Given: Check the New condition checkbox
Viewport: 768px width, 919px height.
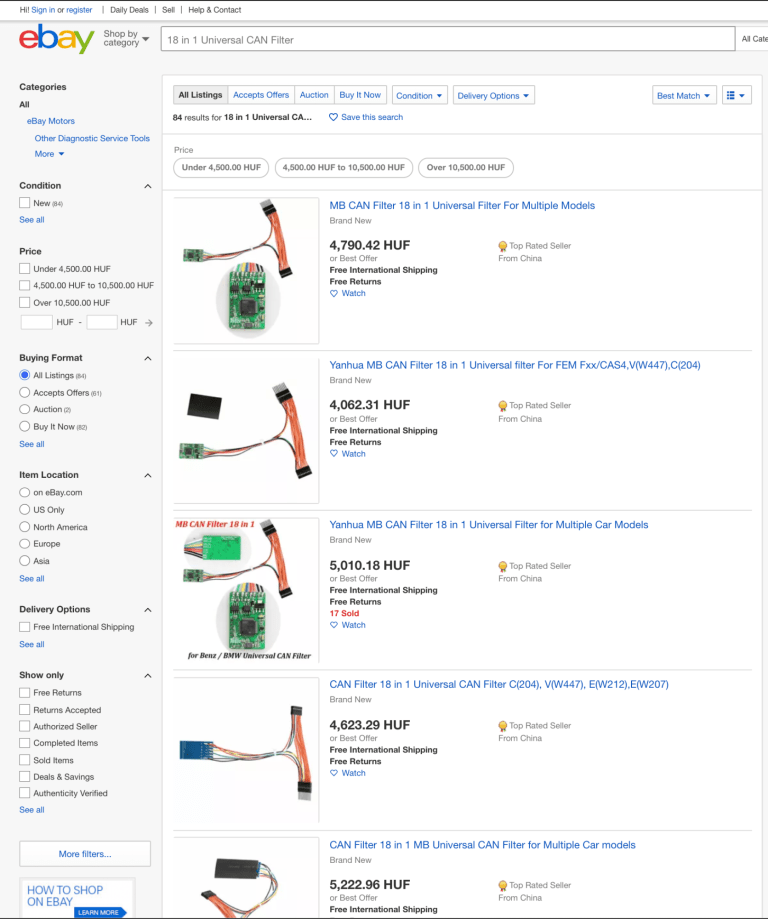Looking at the screenshot, I should tap(25, 203).
